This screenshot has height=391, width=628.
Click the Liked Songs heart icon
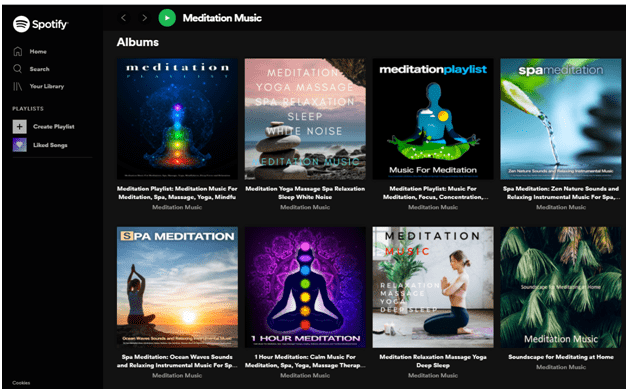point(19,145)
